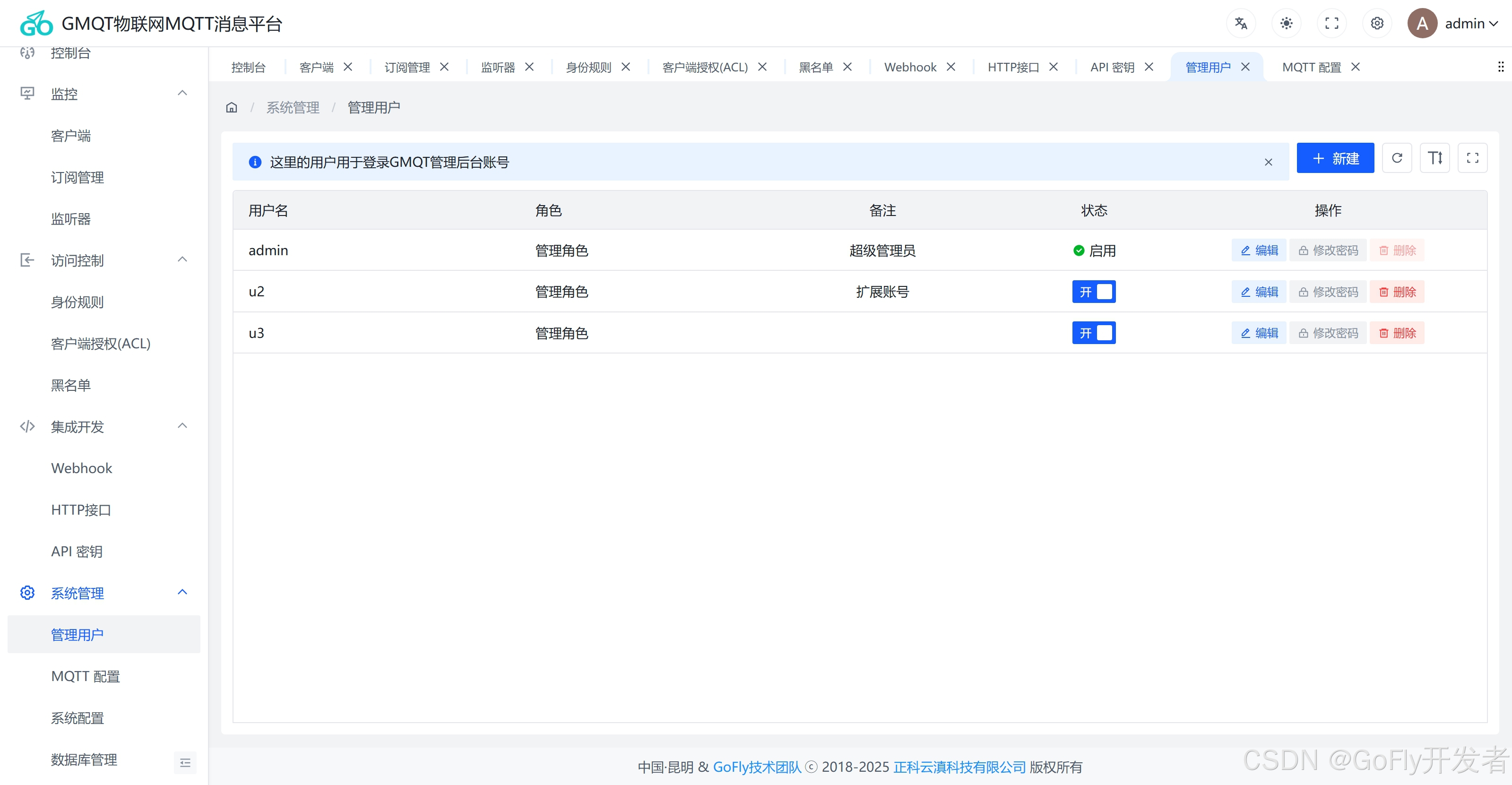The image size is (1512, 785).
Task: Open the header settings gear icon
Action: (1377, 24)
